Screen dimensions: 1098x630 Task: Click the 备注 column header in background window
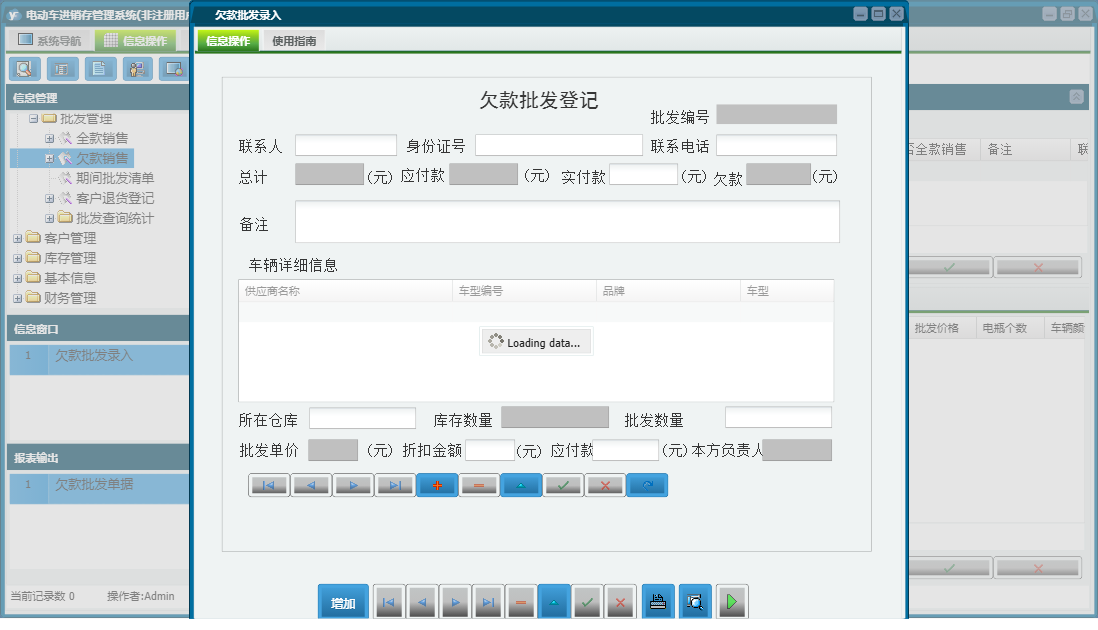point(1024,149)
